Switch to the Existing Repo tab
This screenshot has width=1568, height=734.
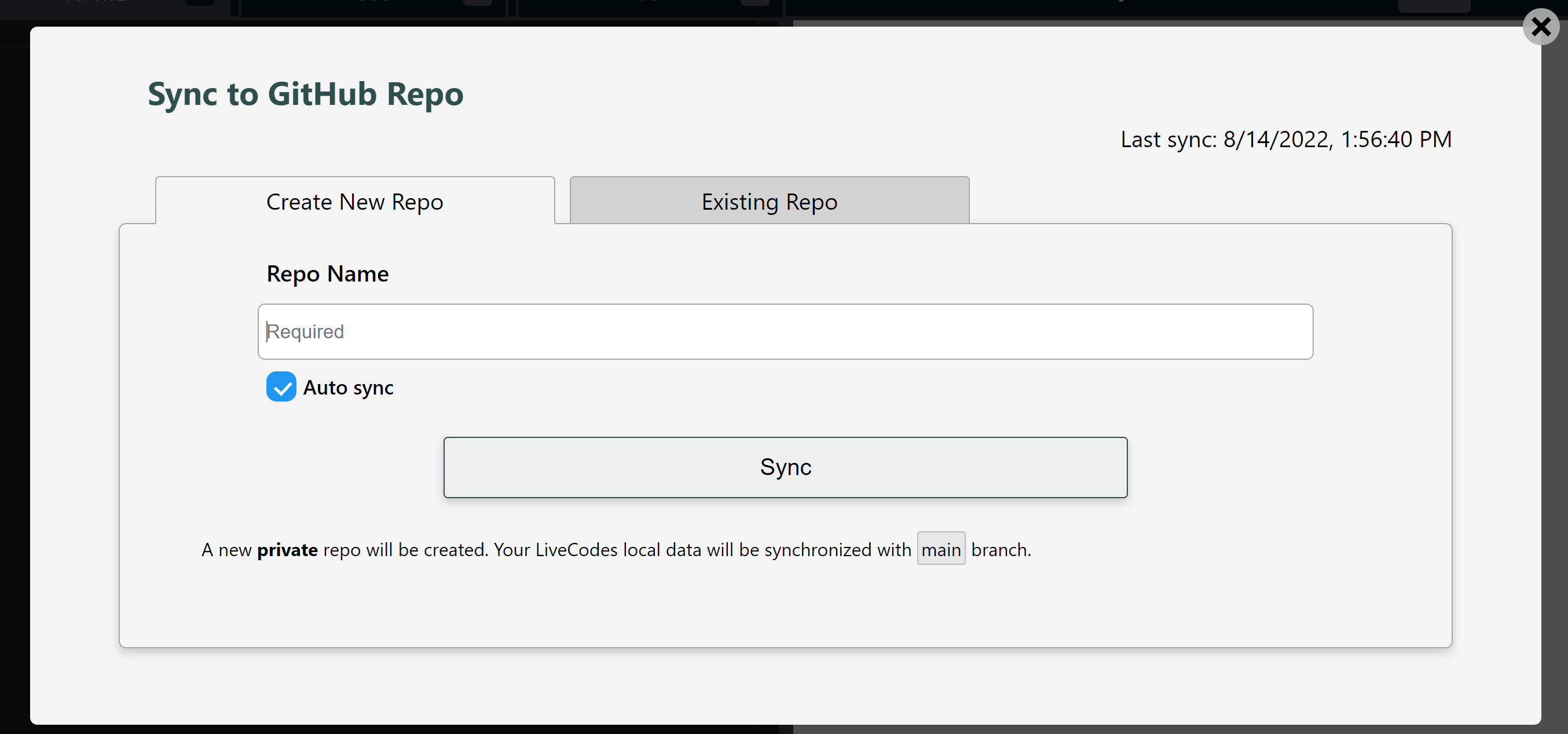[x=769, y=201]
